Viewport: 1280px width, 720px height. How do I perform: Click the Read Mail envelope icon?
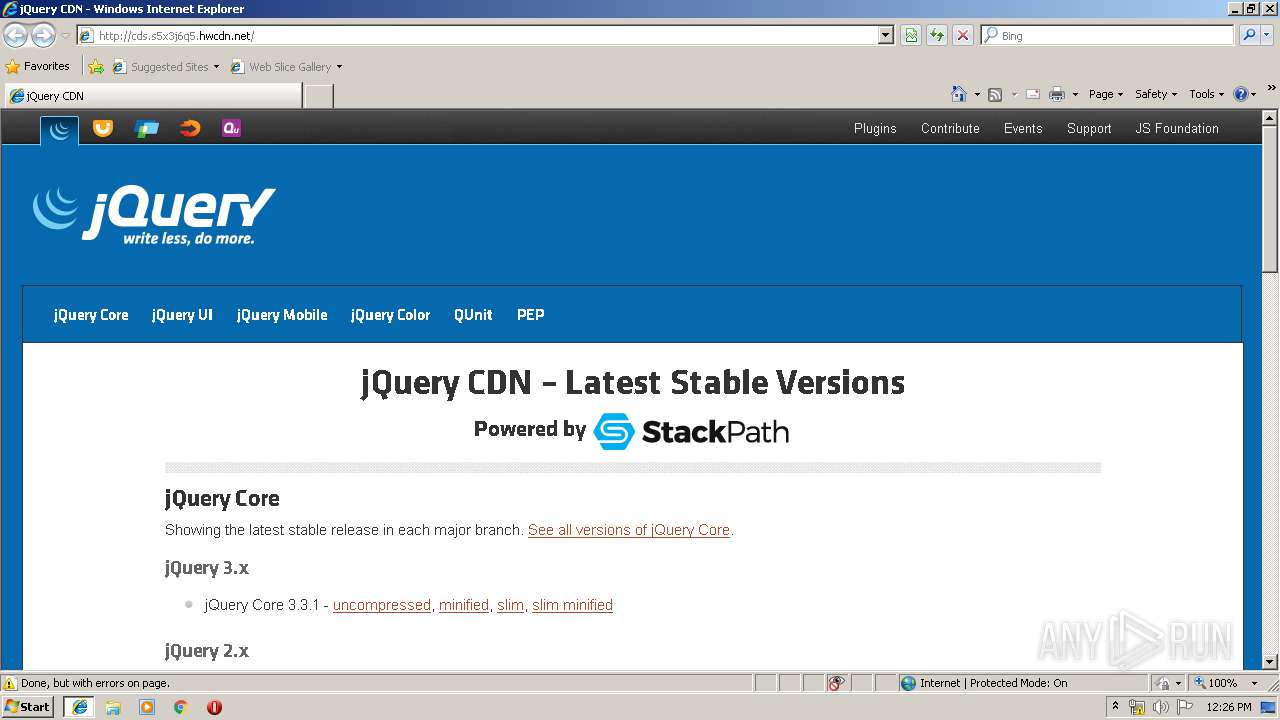[1033, 94]
